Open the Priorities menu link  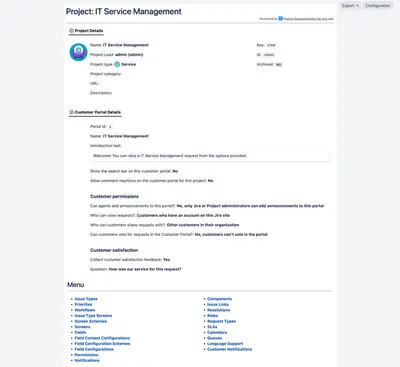pos(83,305)
